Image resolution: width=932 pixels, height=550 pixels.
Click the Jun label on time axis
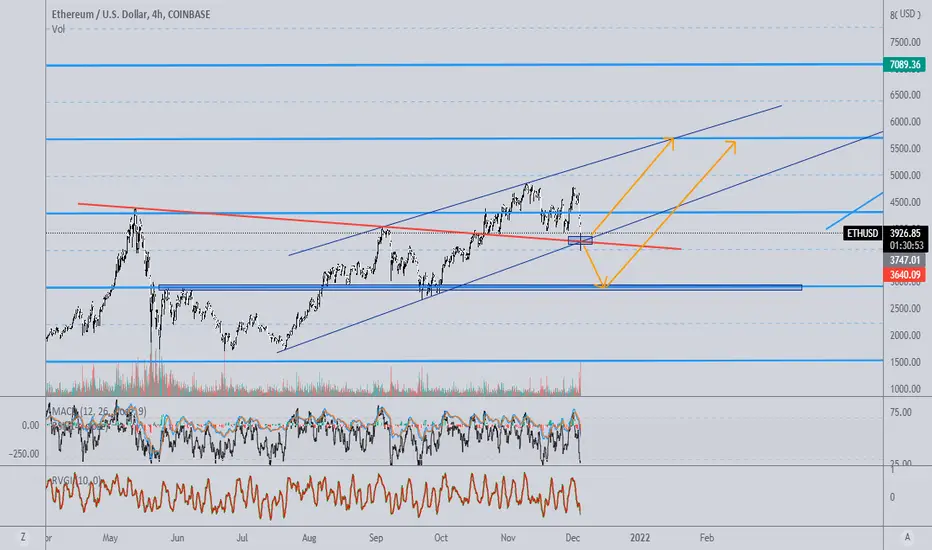[x=177, y=538]
